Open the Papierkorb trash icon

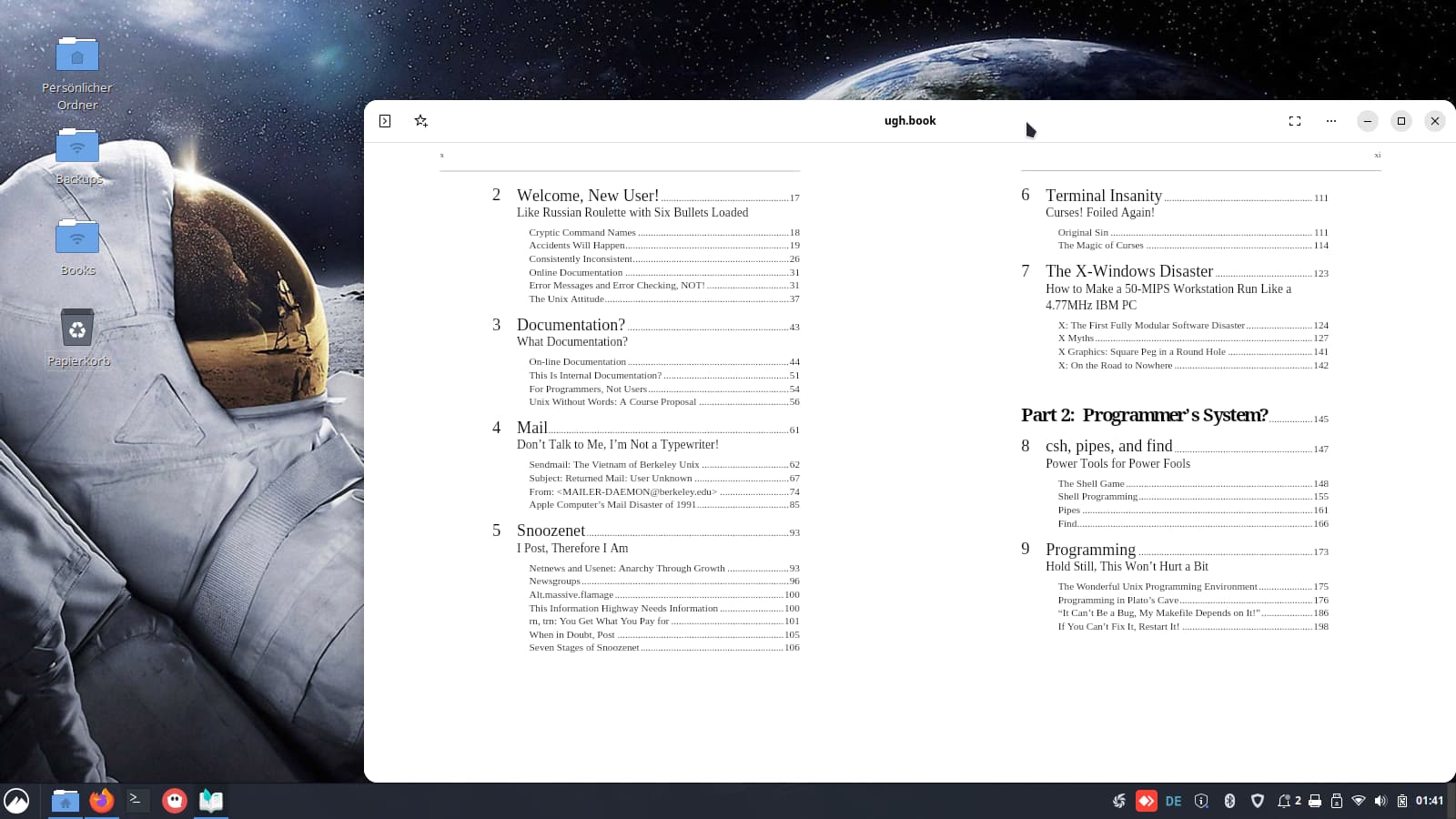point(77,329)
